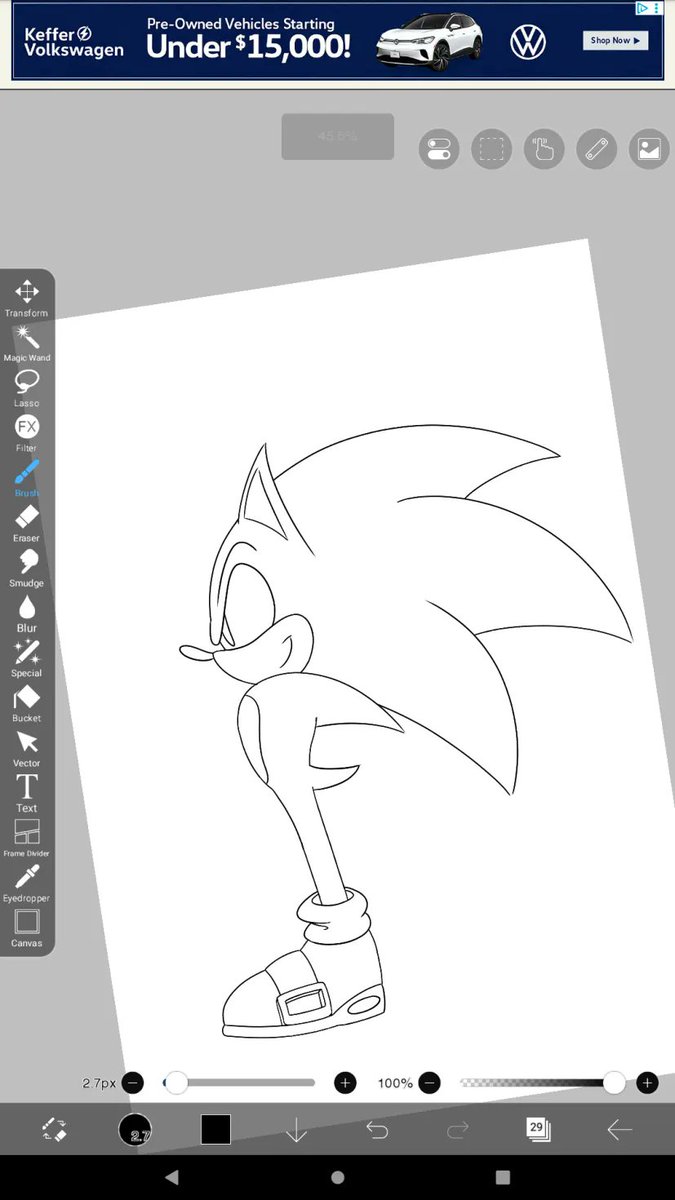
Task: Select the Lasso tool
Action: click(26, 388)
